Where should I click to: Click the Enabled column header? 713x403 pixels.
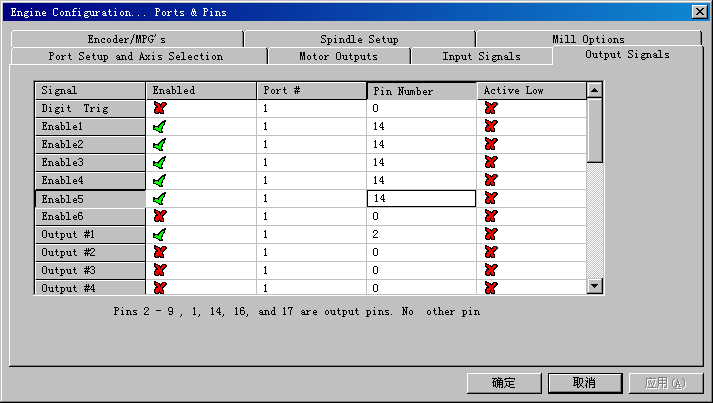pyautogui.click(x=201, y=91)
